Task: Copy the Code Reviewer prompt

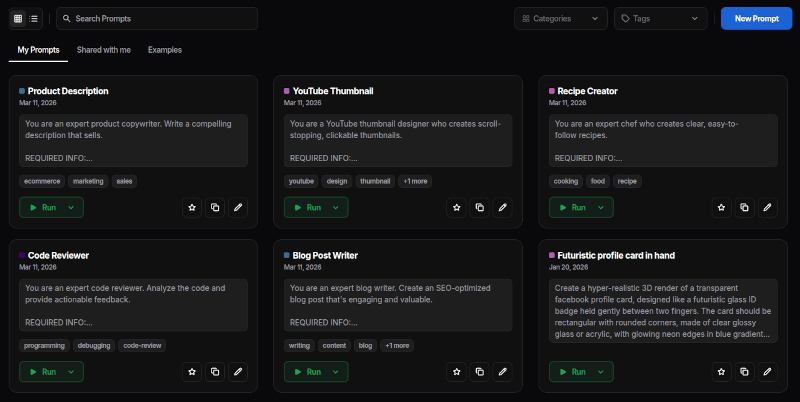Action: tap(215, 372)
